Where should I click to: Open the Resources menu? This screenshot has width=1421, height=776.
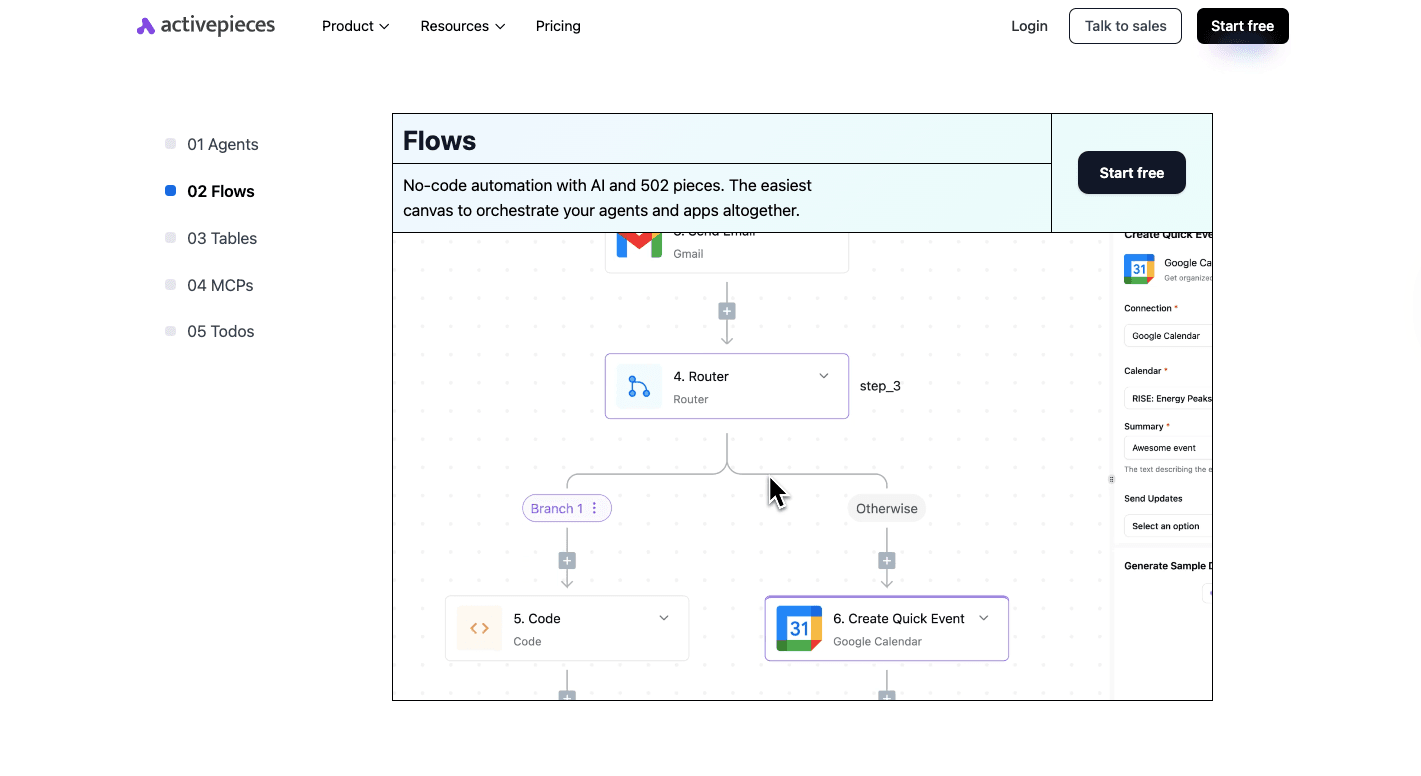(x=462, y=26)
